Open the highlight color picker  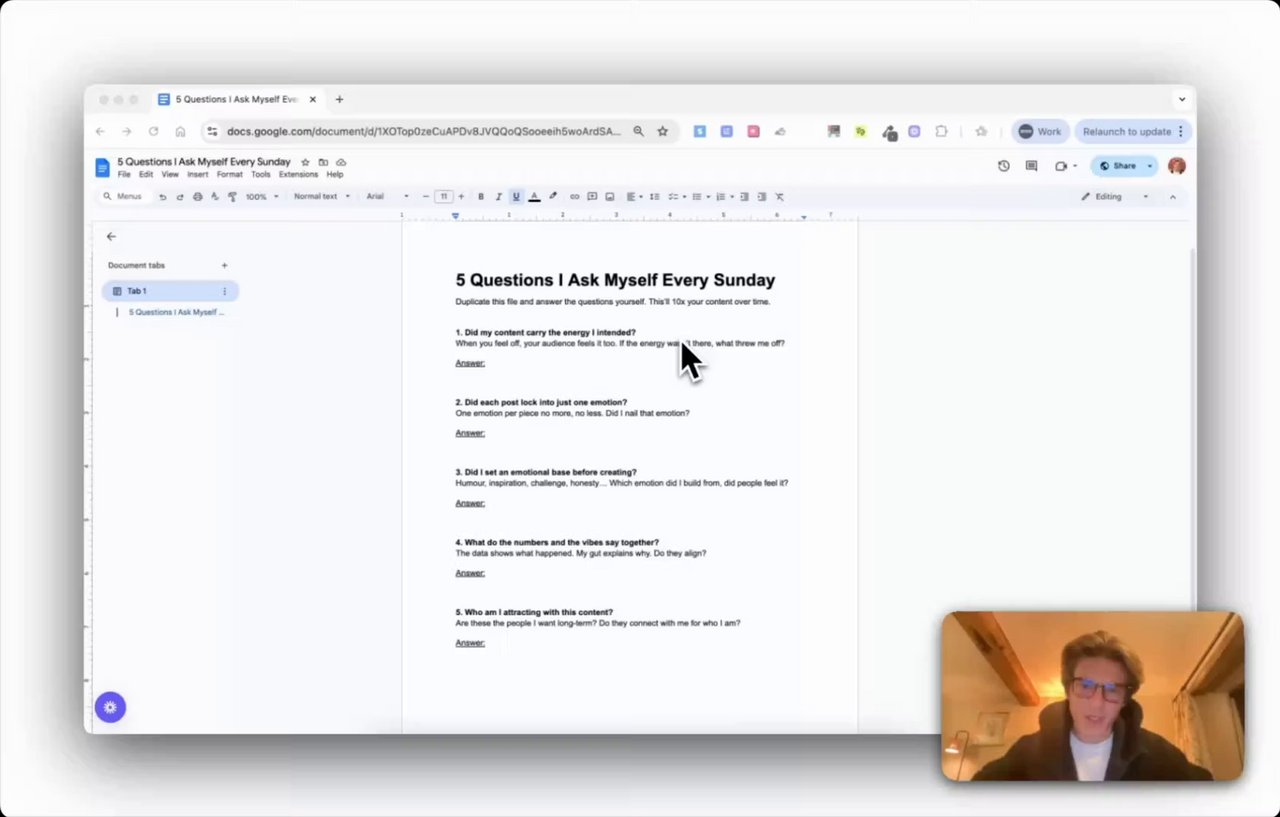click(553, 197)
